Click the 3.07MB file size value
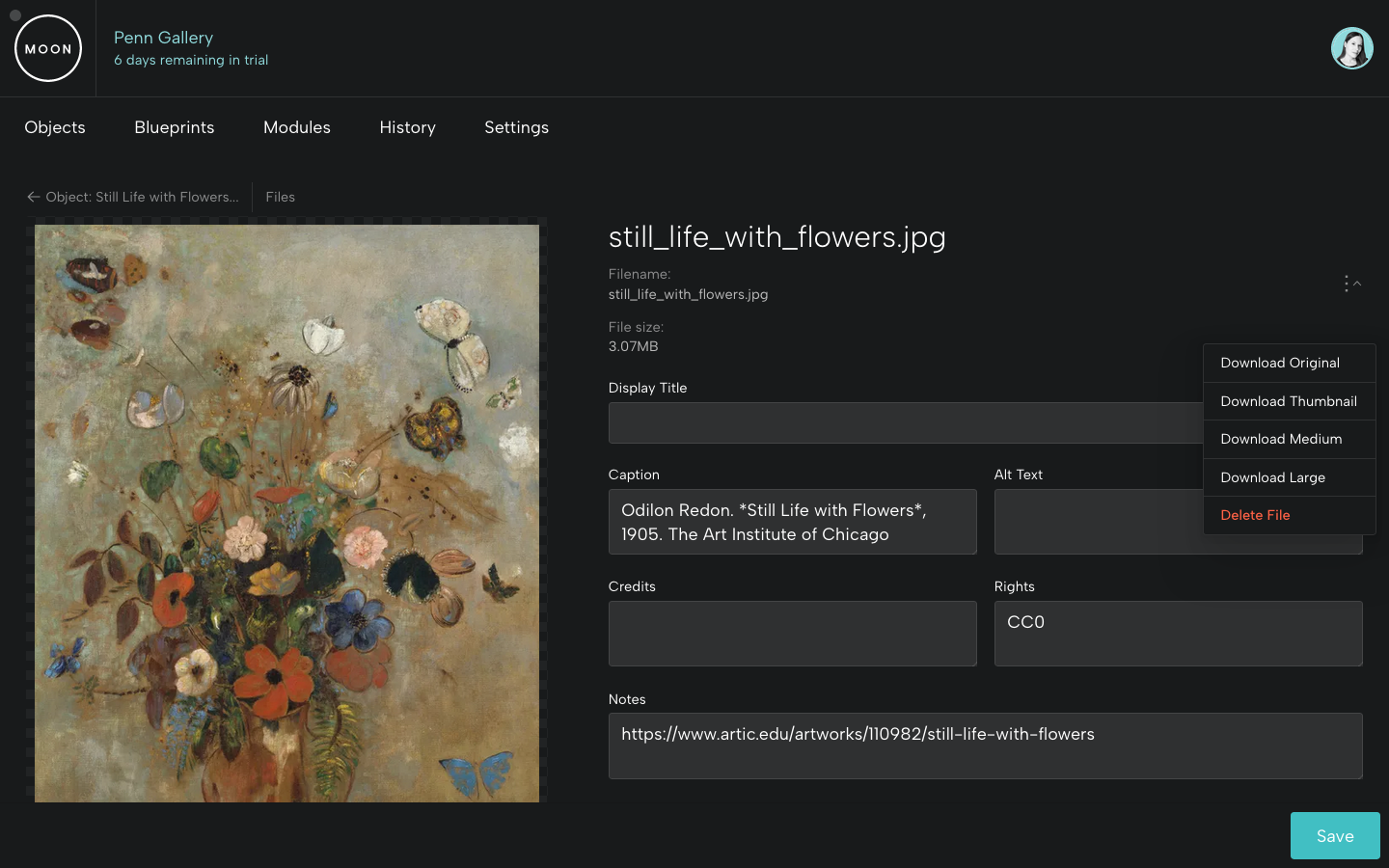 pyautogui.click(x=633, y=346)
